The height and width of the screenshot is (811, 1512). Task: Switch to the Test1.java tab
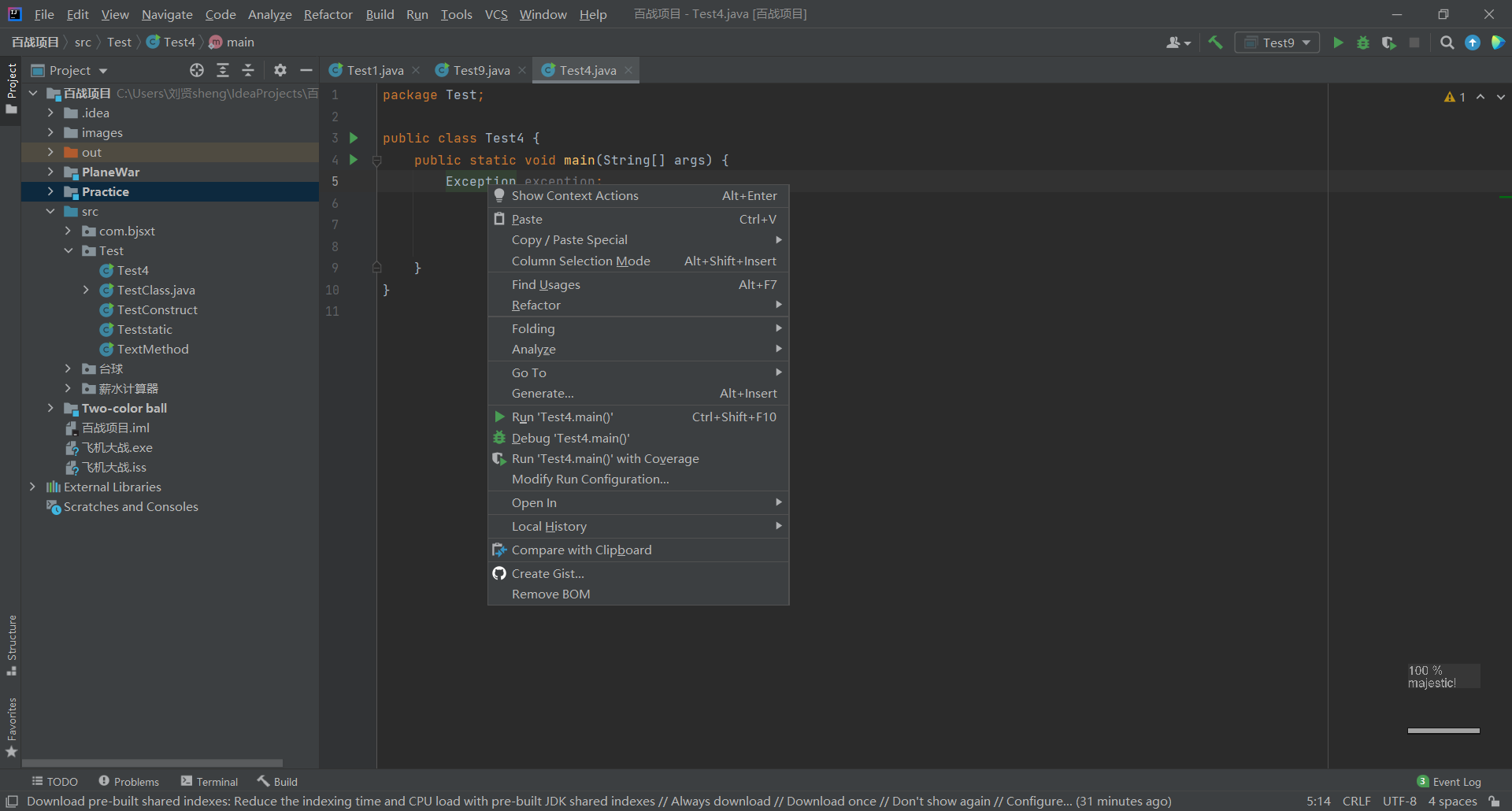[x=375, y=70]
